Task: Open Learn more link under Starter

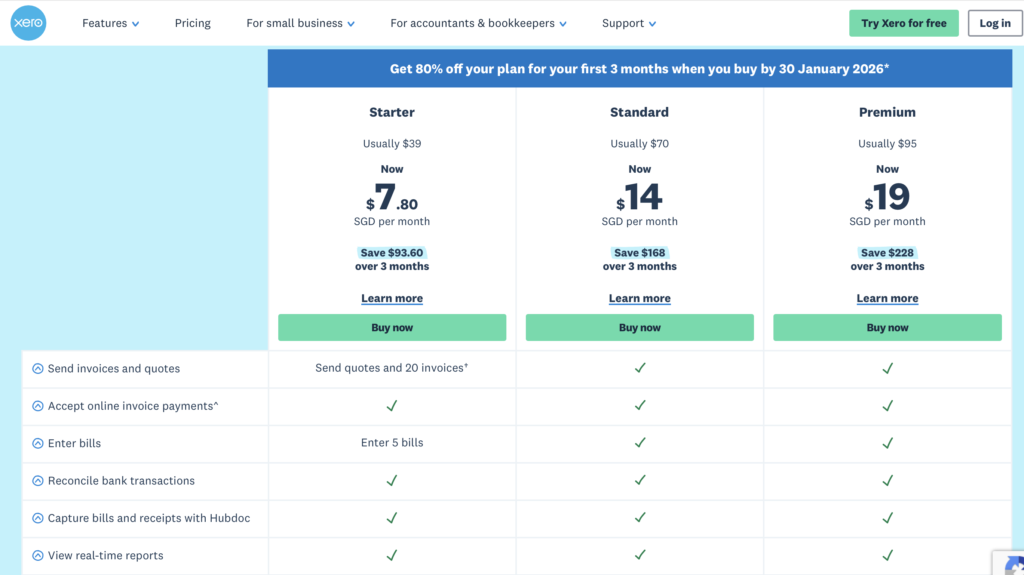Action: pyautogui.click(x=392, y=299)
